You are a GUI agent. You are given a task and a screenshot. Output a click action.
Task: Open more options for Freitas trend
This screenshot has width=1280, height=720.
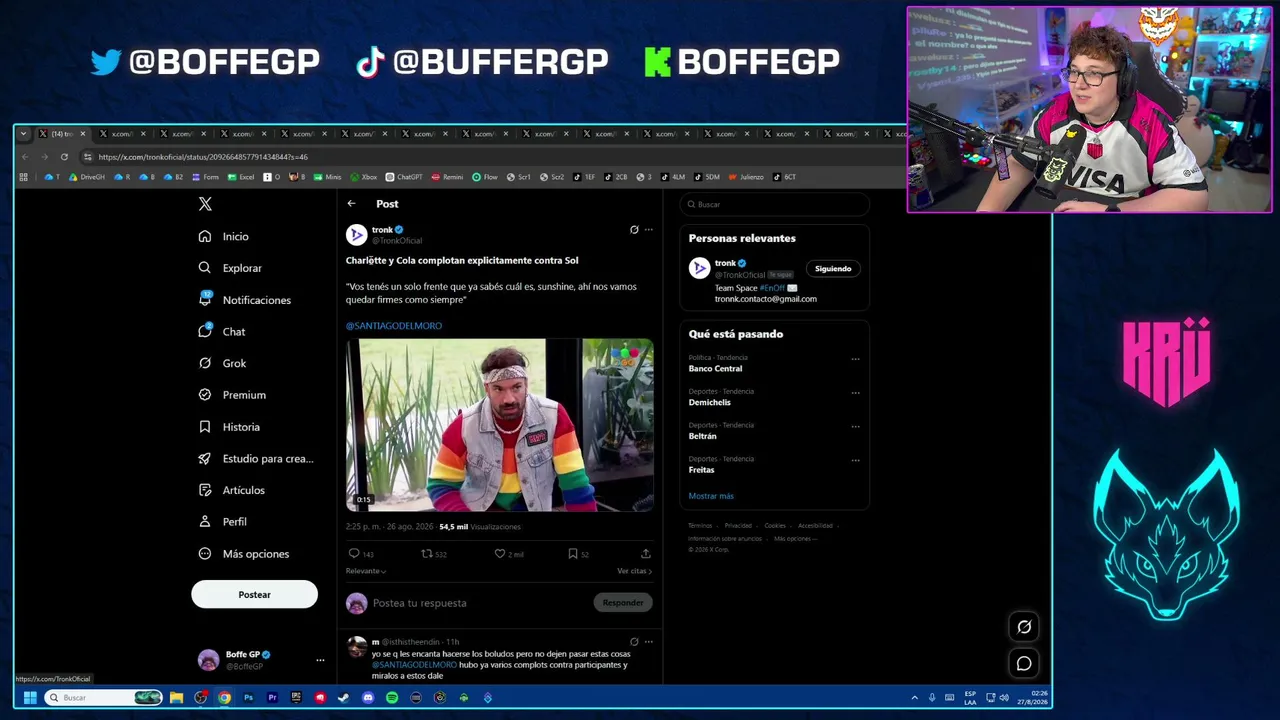click(x=855, y=461)
